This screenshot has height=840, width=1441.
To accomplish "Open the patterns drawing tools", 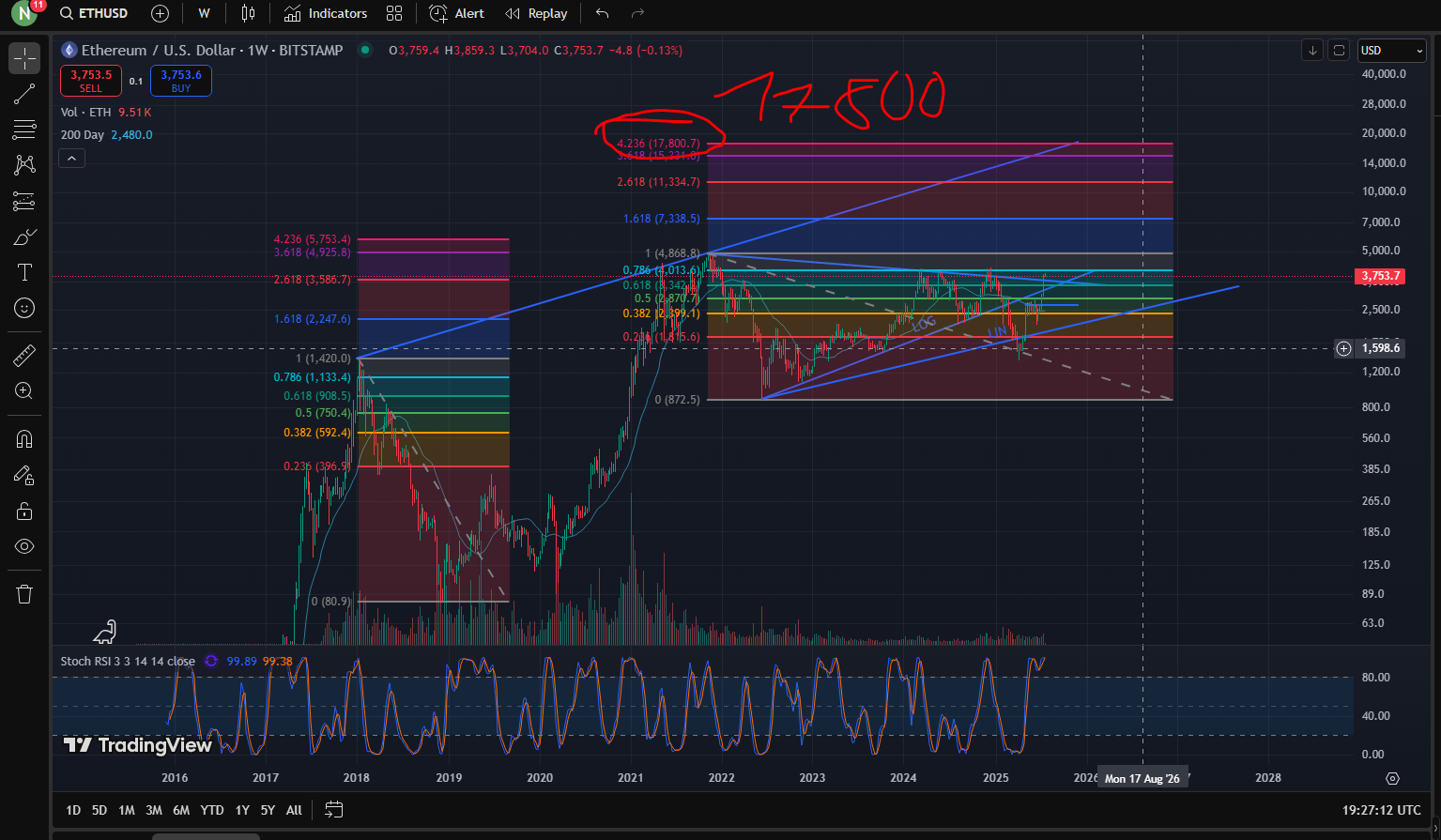I will click(x=24, y=165).
